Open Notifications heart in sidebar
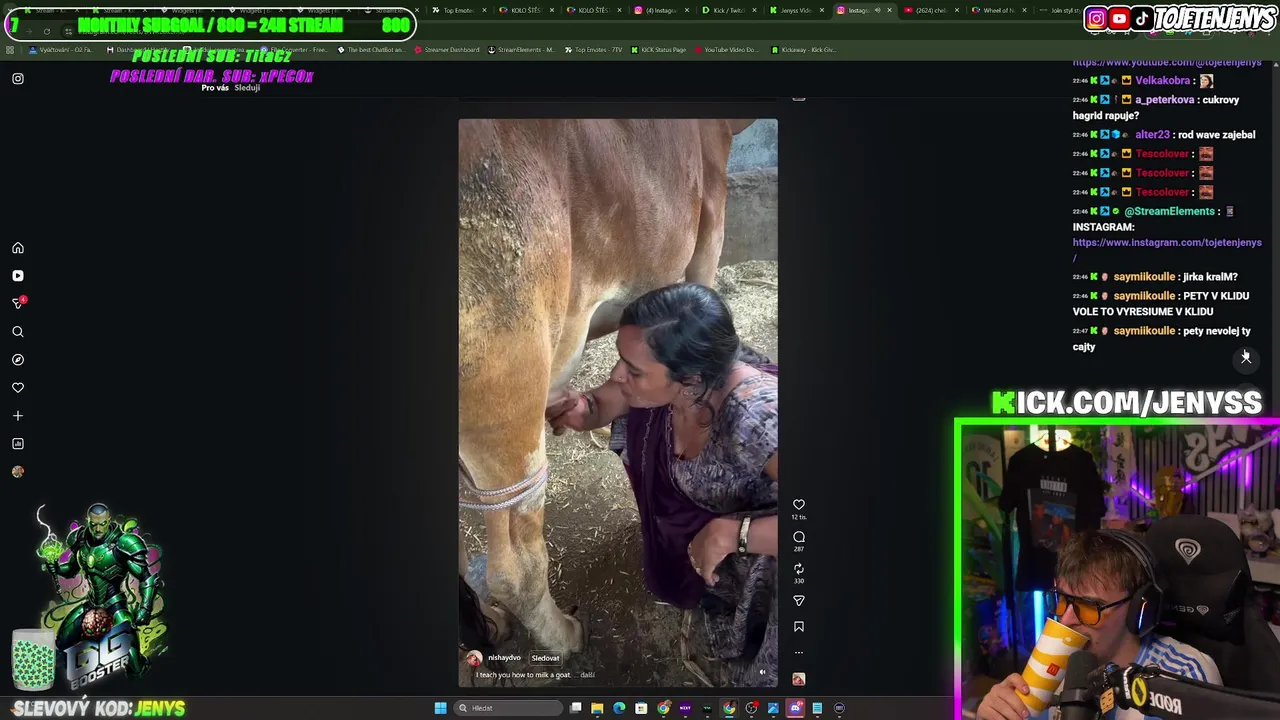Image resolution: width=1280 pixels, height=720 pixels. coord(18,388)
